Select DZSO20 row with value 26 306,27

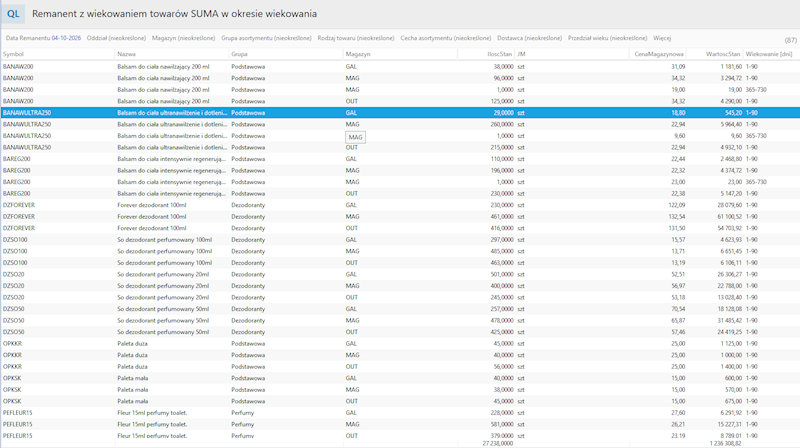(400, 275)
